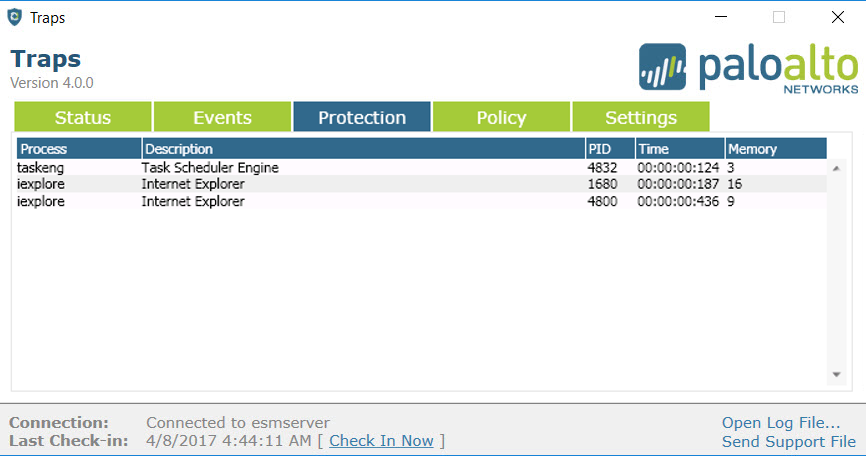Click the Task Scheduler Engine description
Image resolution: width=866 pixels, height=456 pixels.
click(210, 167)
